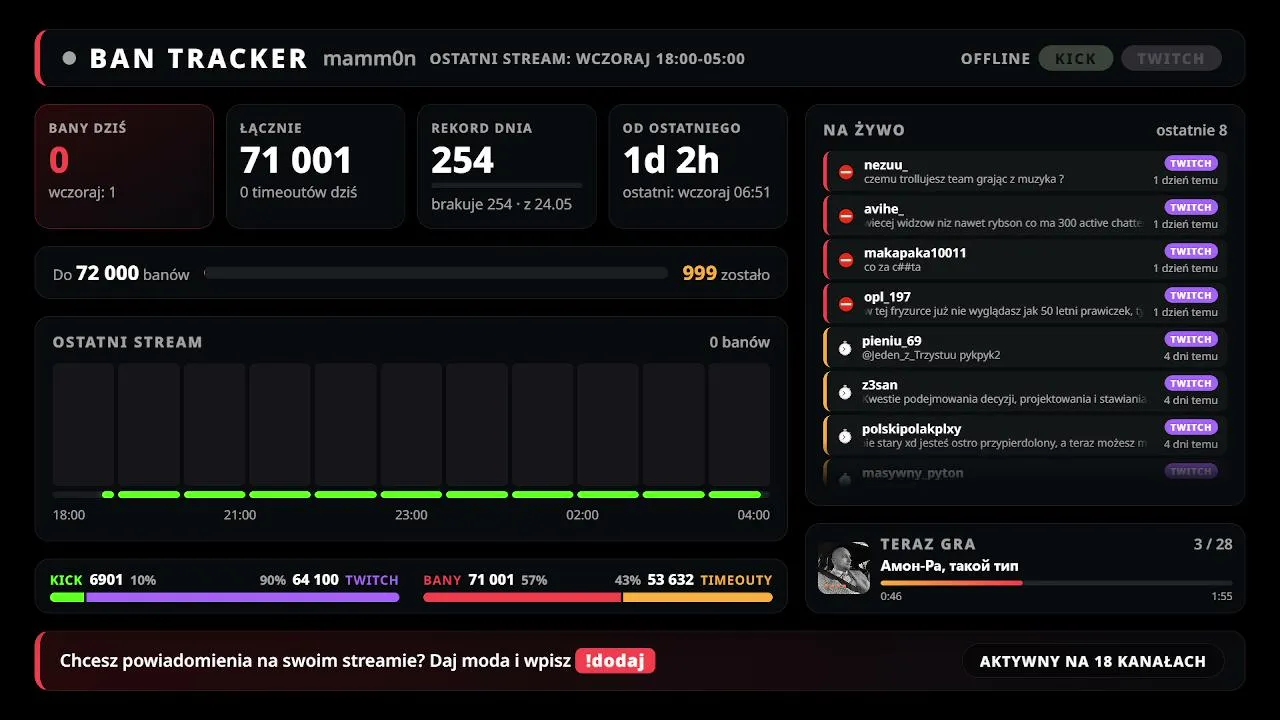Click the '64 100 TWITCH' stat
Image resolution: width=1280 pixels, height=720 pixels.
345,580
